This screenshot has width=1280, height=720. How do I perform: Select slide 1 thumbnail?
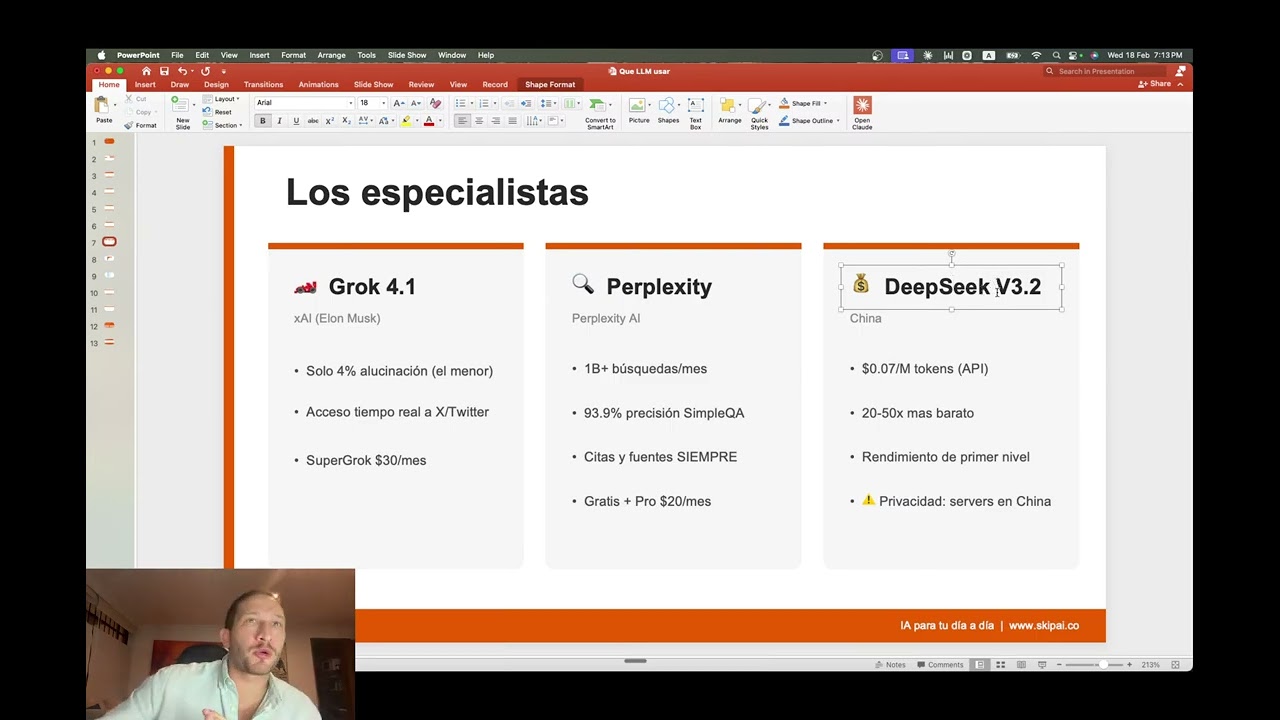coord(109,142)
